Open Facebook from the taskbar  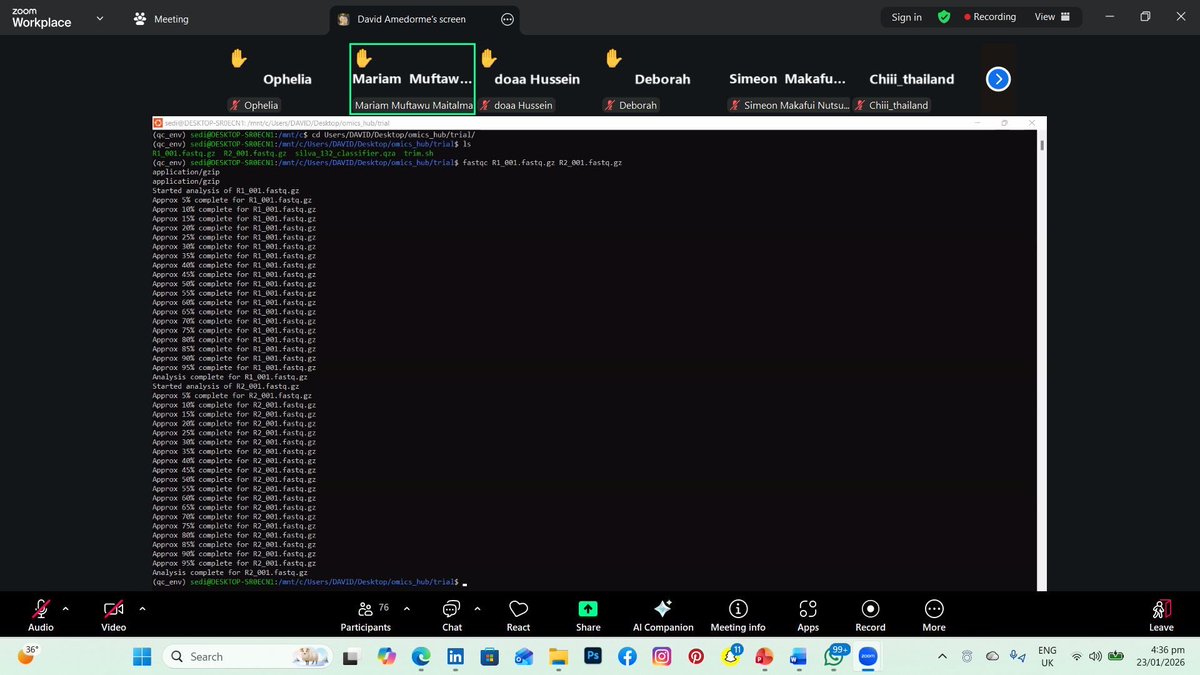(x=627, y=656)
